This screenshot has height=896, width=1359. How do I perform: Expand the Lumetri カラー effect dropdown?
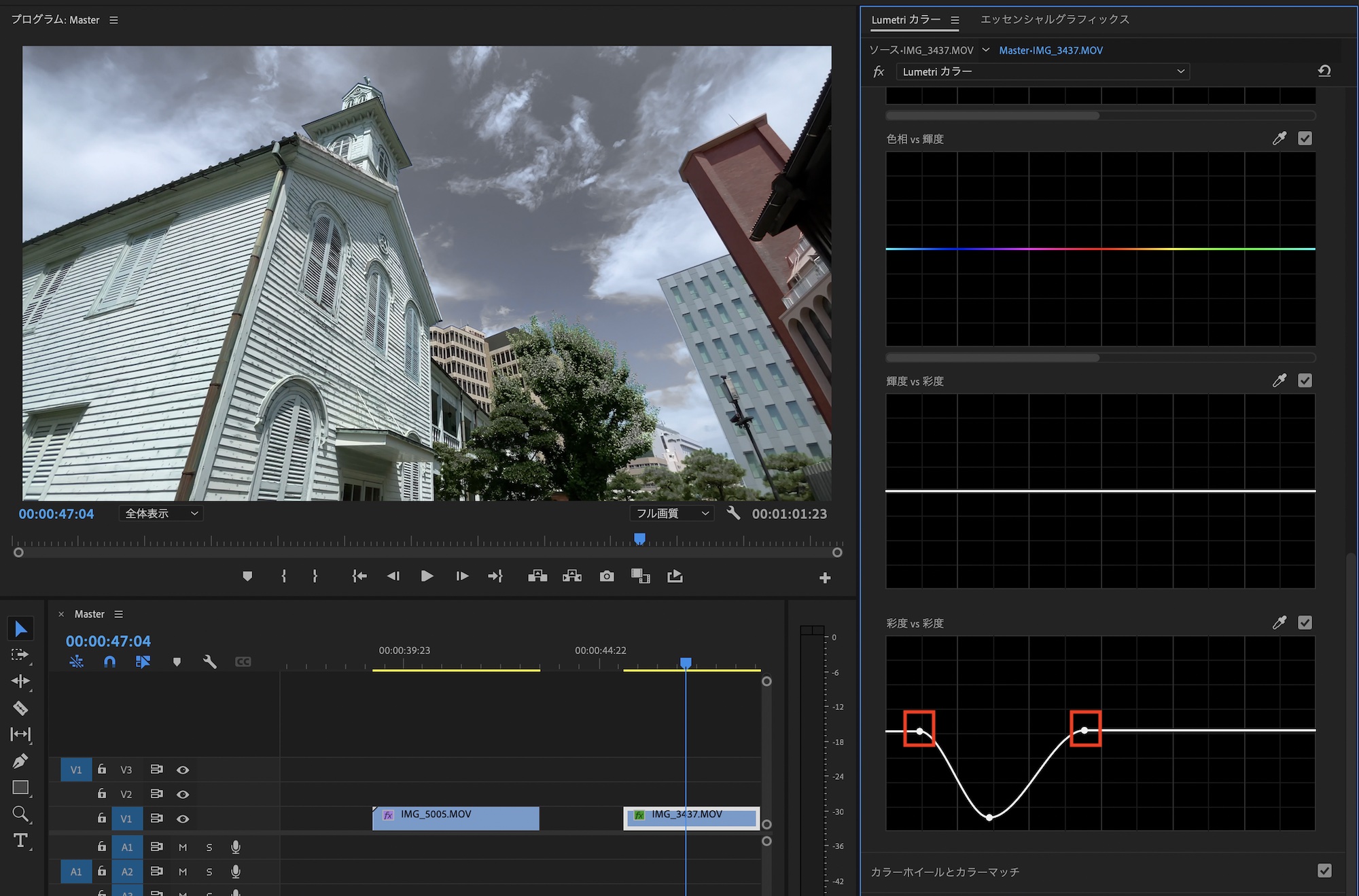(1042, 71)
